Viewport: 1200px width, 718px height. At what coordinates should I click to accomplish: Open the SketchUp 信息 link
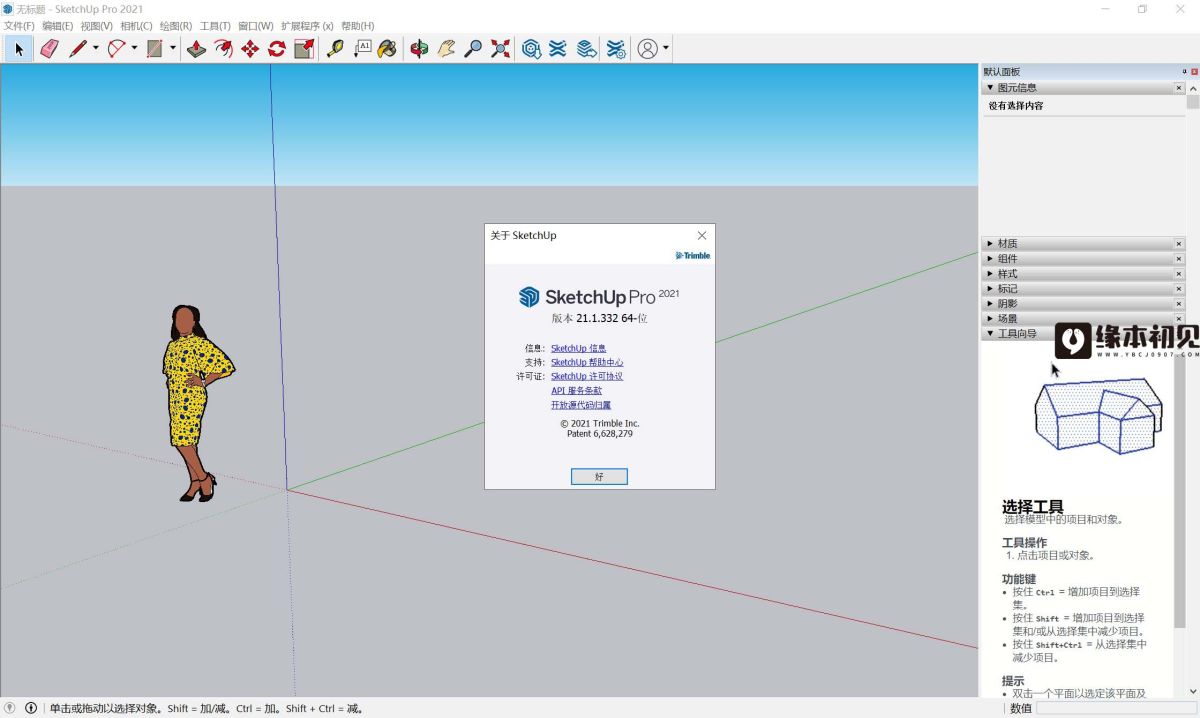tap(578, 348)
